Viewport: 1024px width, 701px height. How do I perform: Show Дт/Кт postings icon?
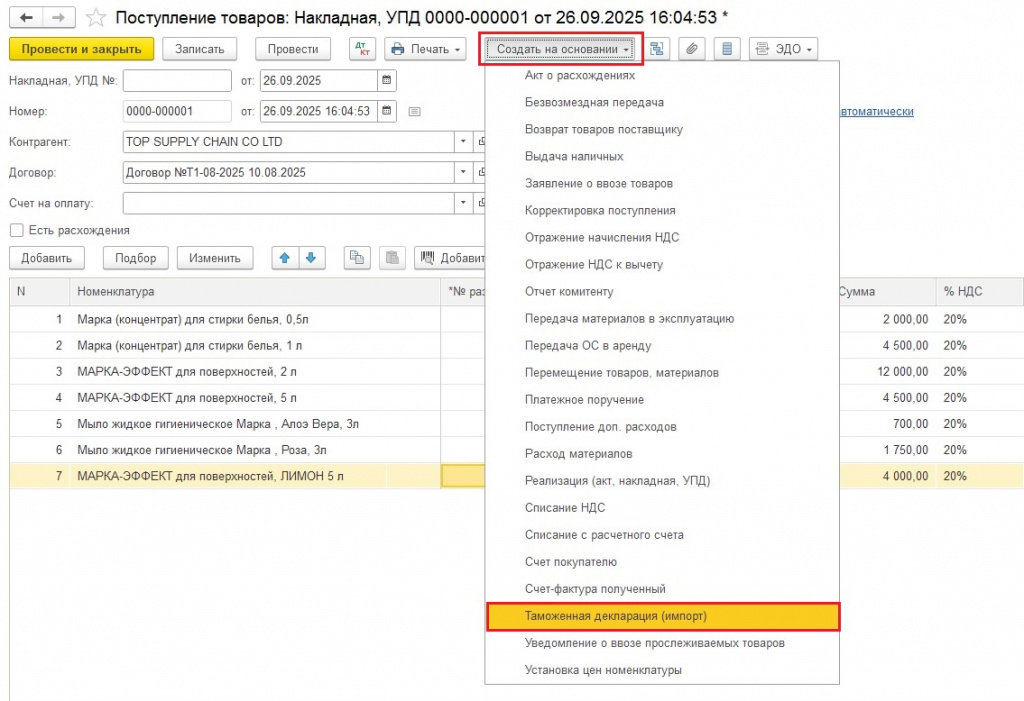[x=362, y=49]
